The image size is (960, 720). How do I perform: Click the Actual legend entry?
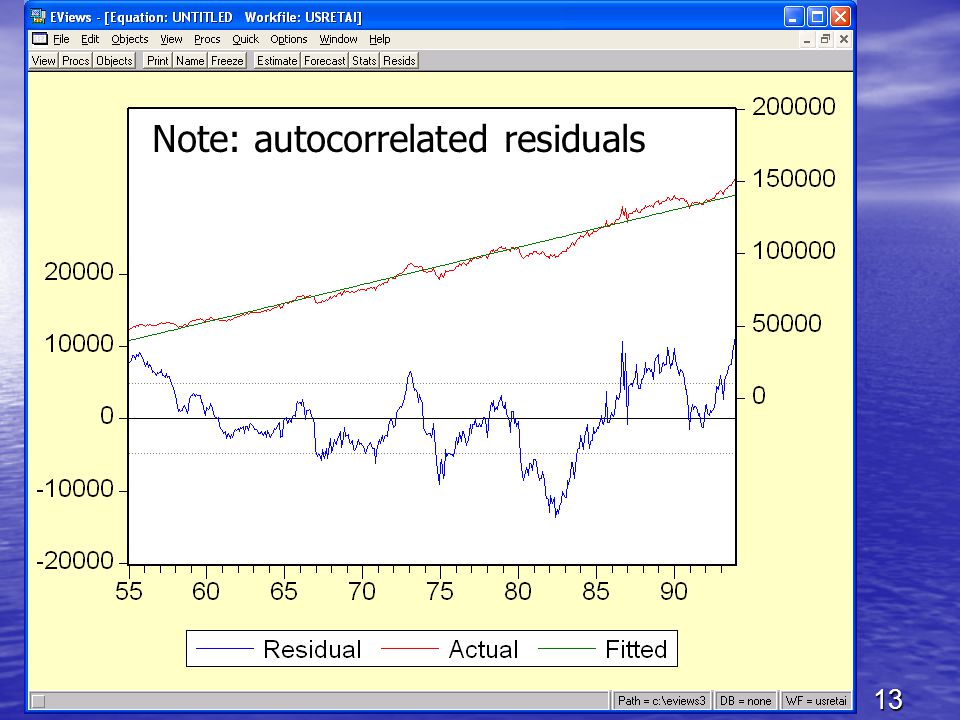450,649
